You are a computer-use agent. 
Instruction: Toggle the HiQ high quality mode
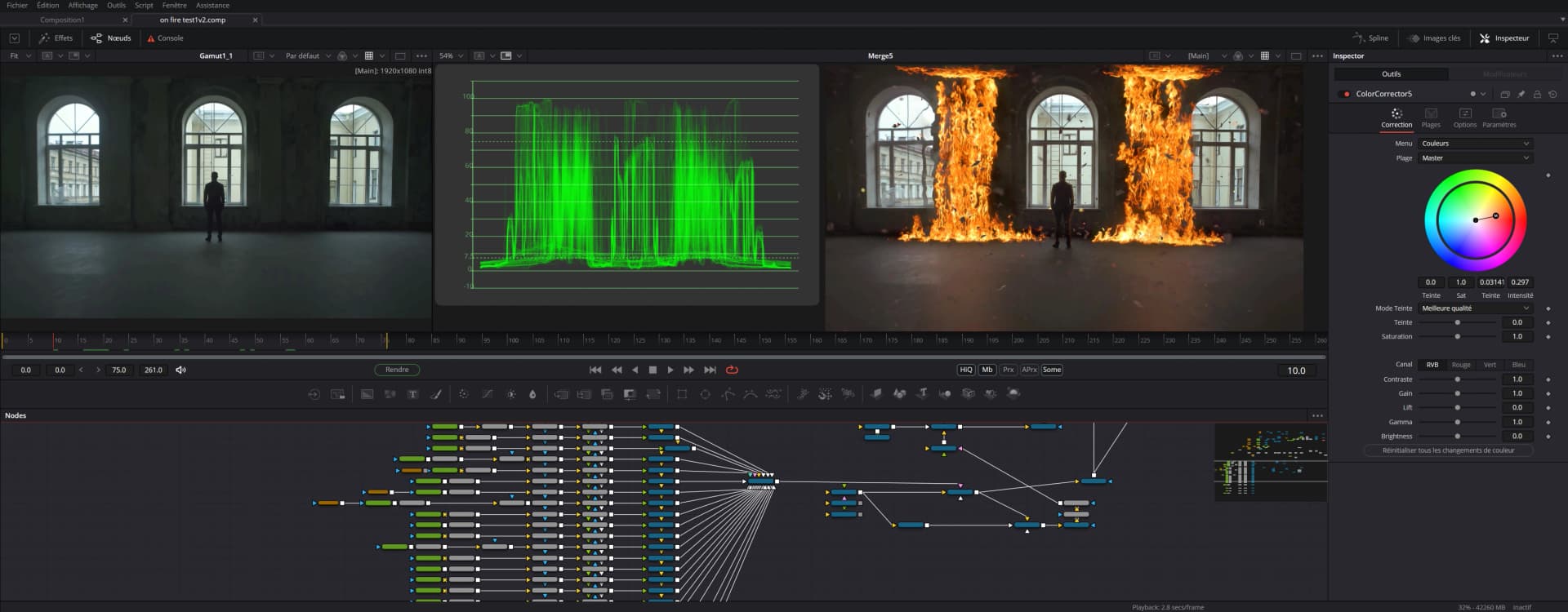point(965,370)
